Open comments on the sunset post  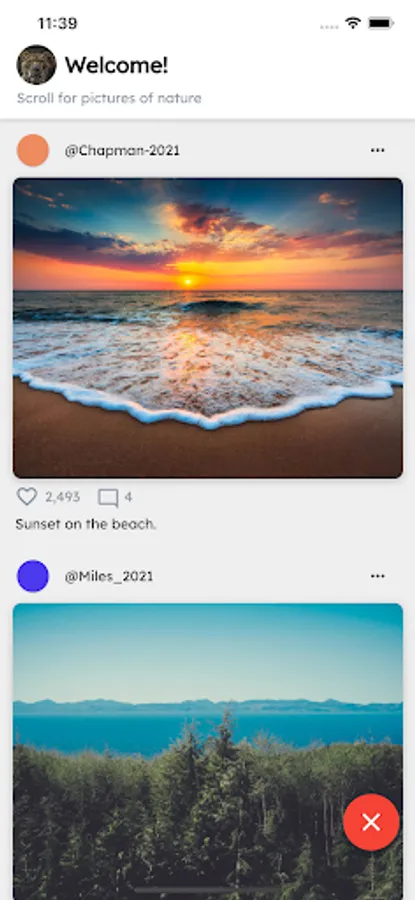pos(108,498)
